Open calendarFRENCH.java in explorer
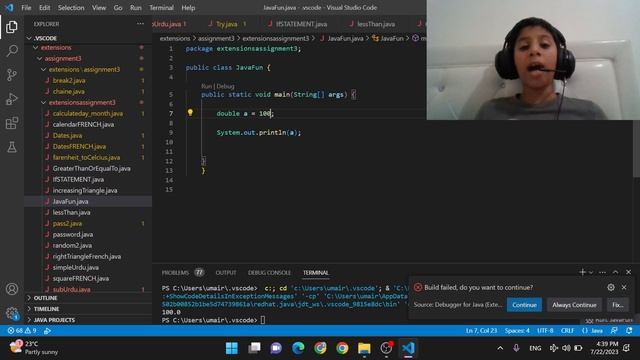Screen dimensions: 640x360 point(83,124)
